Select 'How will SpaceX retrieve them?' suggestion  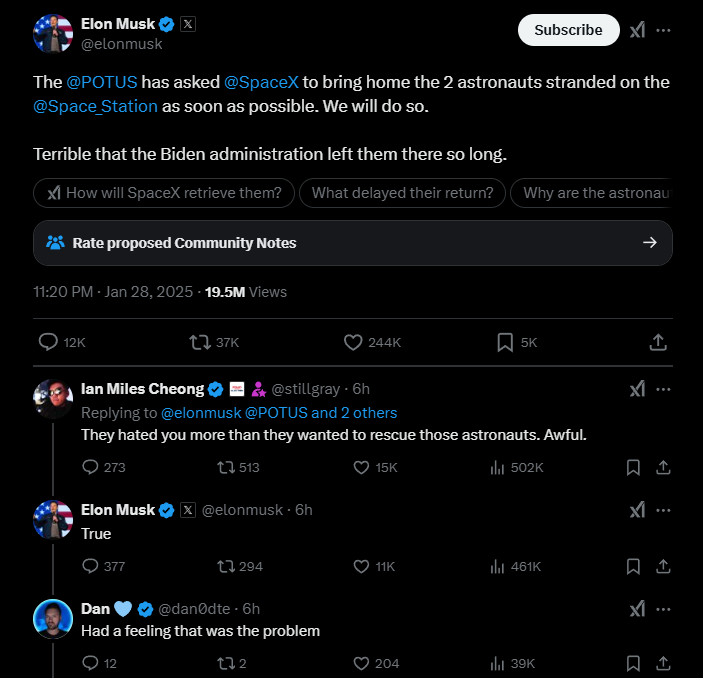click(x=164, y=193)
